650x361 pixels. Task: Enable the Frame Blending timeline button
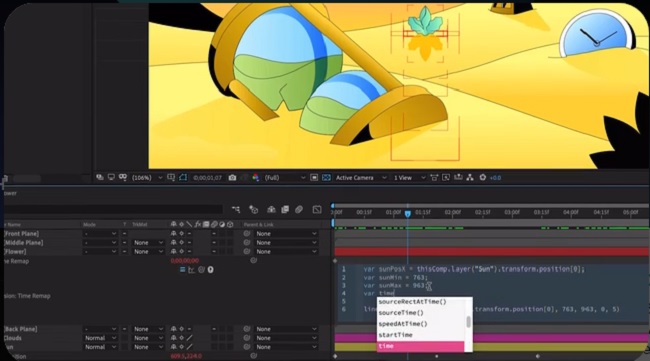tap(285, 210)
